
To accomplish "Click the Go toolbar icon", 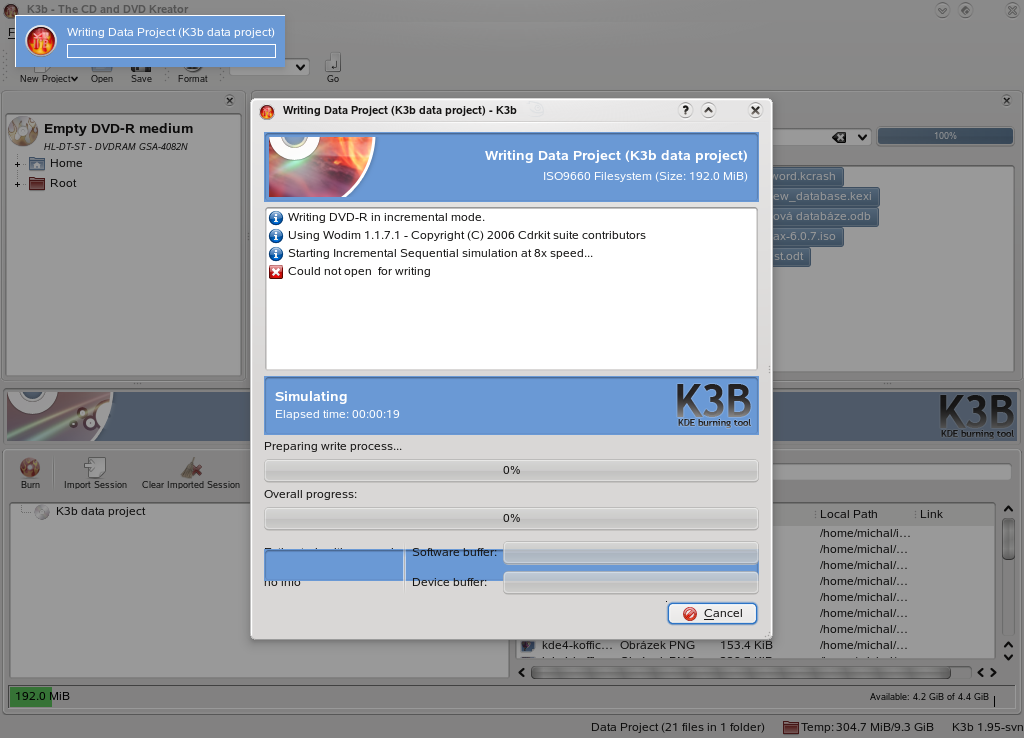I will tap(333, 68).
